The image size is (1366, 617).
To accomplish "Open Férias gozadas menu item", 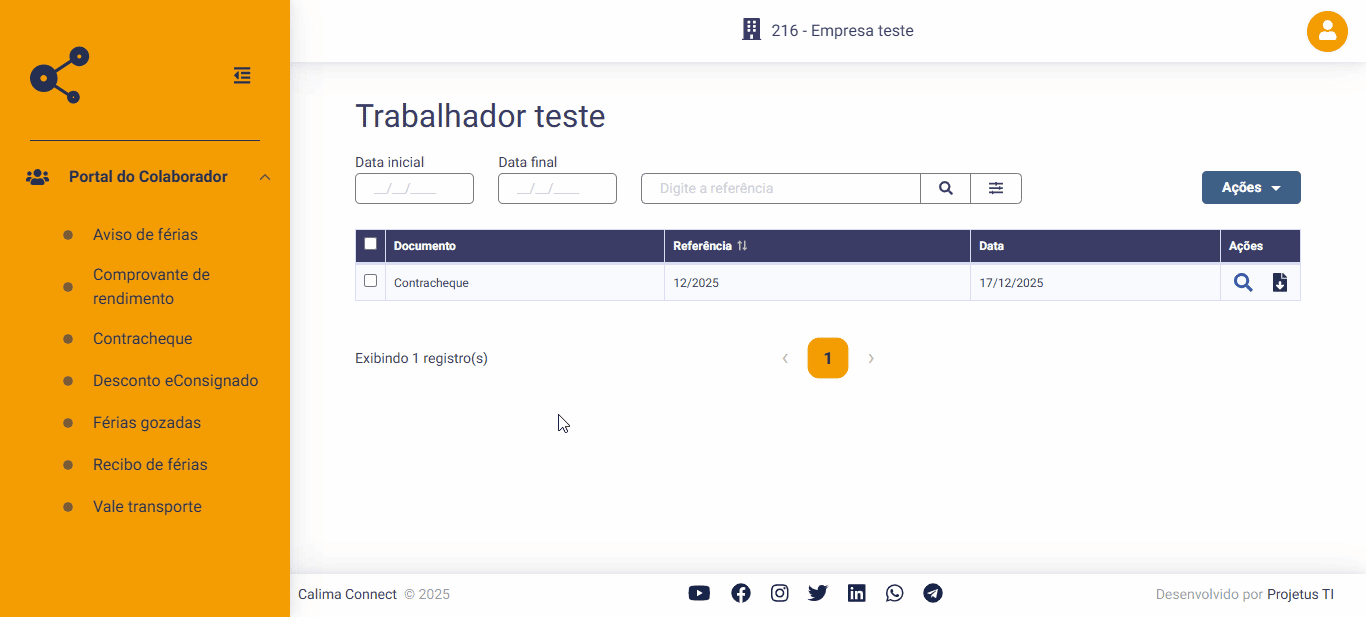I will click(147, 423).
